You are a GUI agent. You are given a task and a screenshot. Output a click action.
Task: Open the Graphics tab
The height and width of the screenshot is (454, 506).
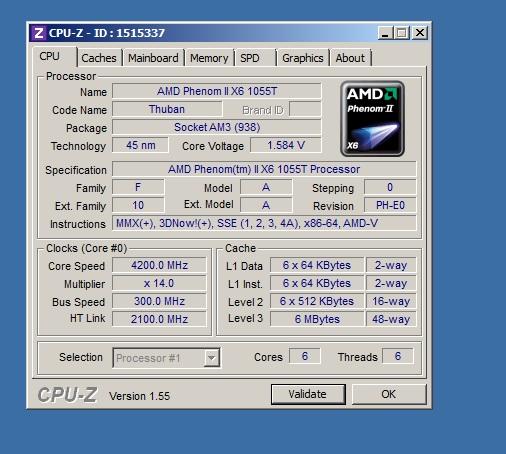pos(303,58)
